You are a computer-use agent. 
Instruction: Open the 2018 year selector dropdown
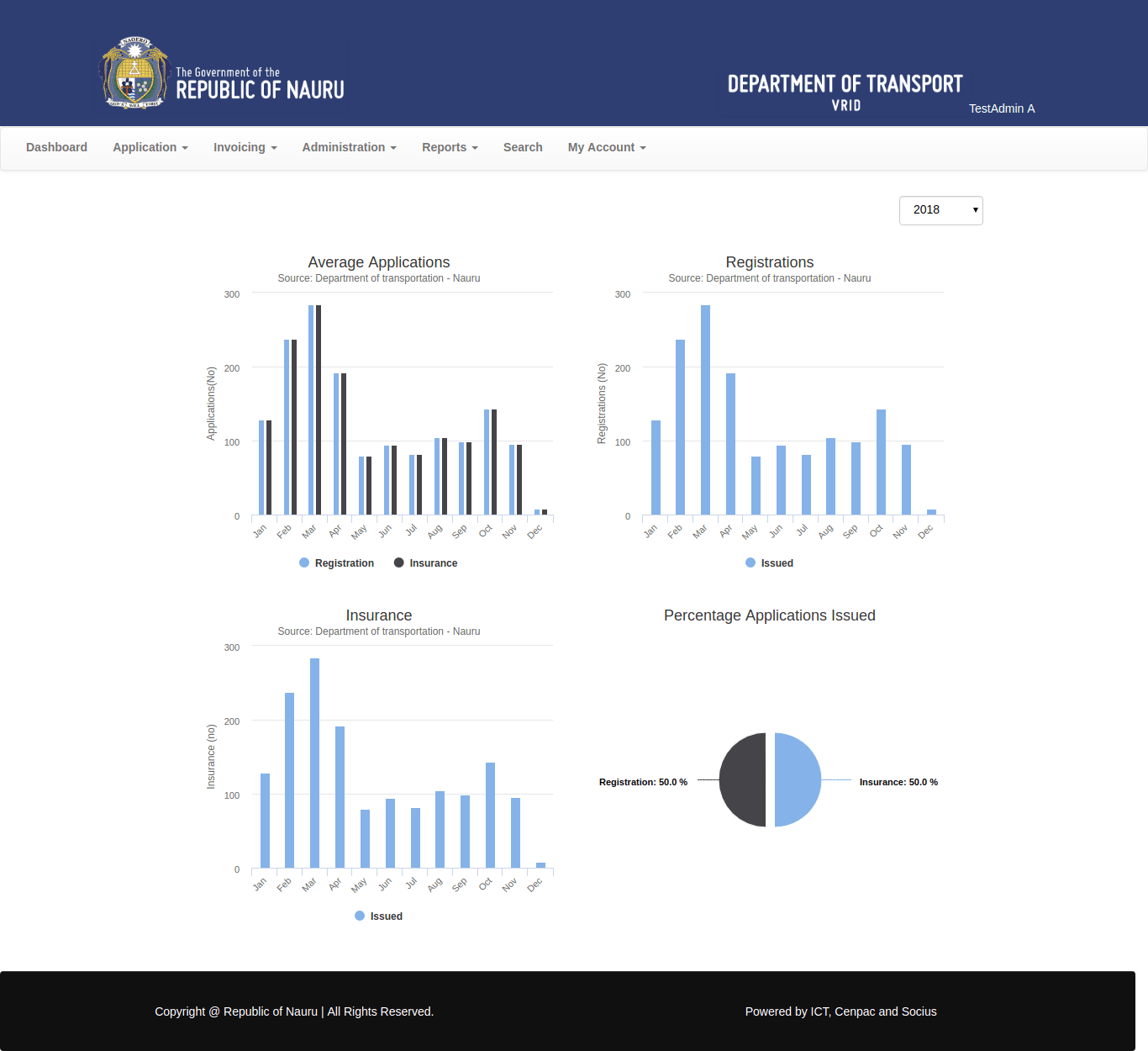click(940, 210)
